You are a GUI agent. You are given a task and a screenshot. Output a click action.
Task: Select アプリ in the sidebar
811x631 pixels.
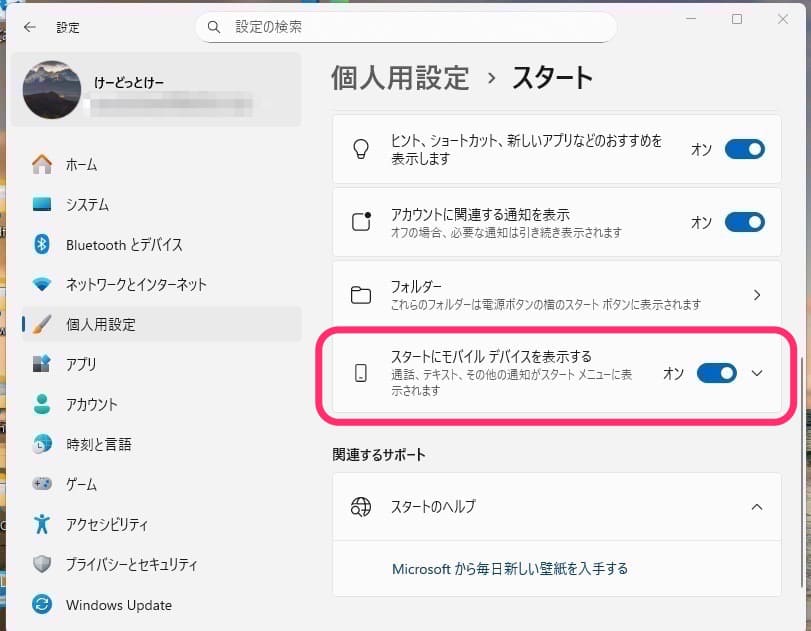click(x=81, y=364)
